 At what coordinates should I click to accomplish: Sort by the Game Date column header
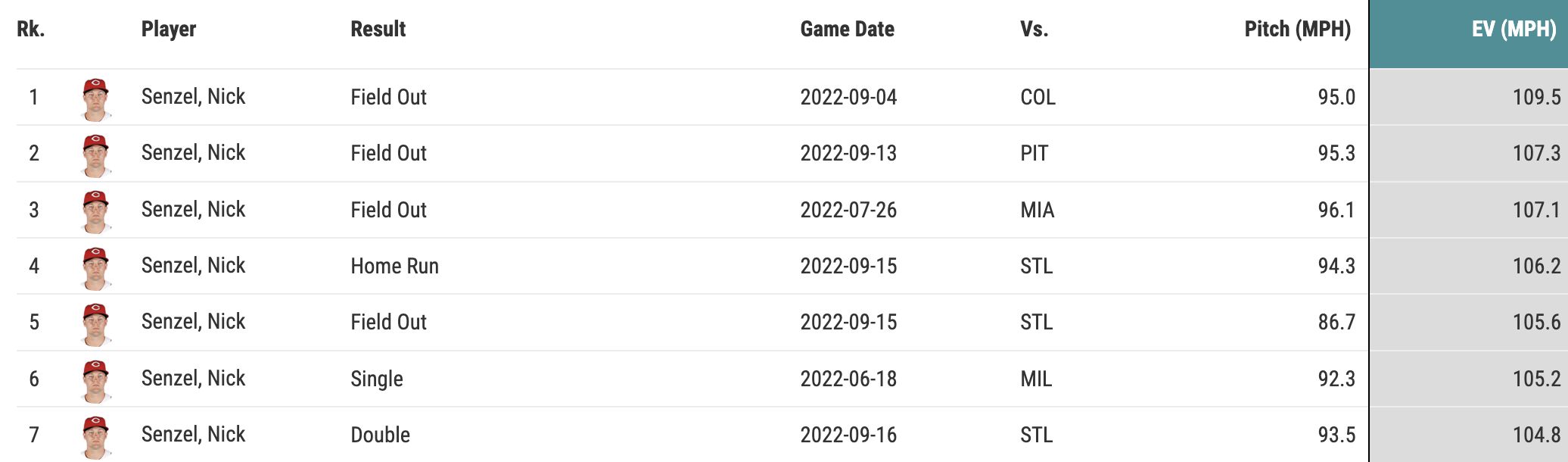(847, 30)
